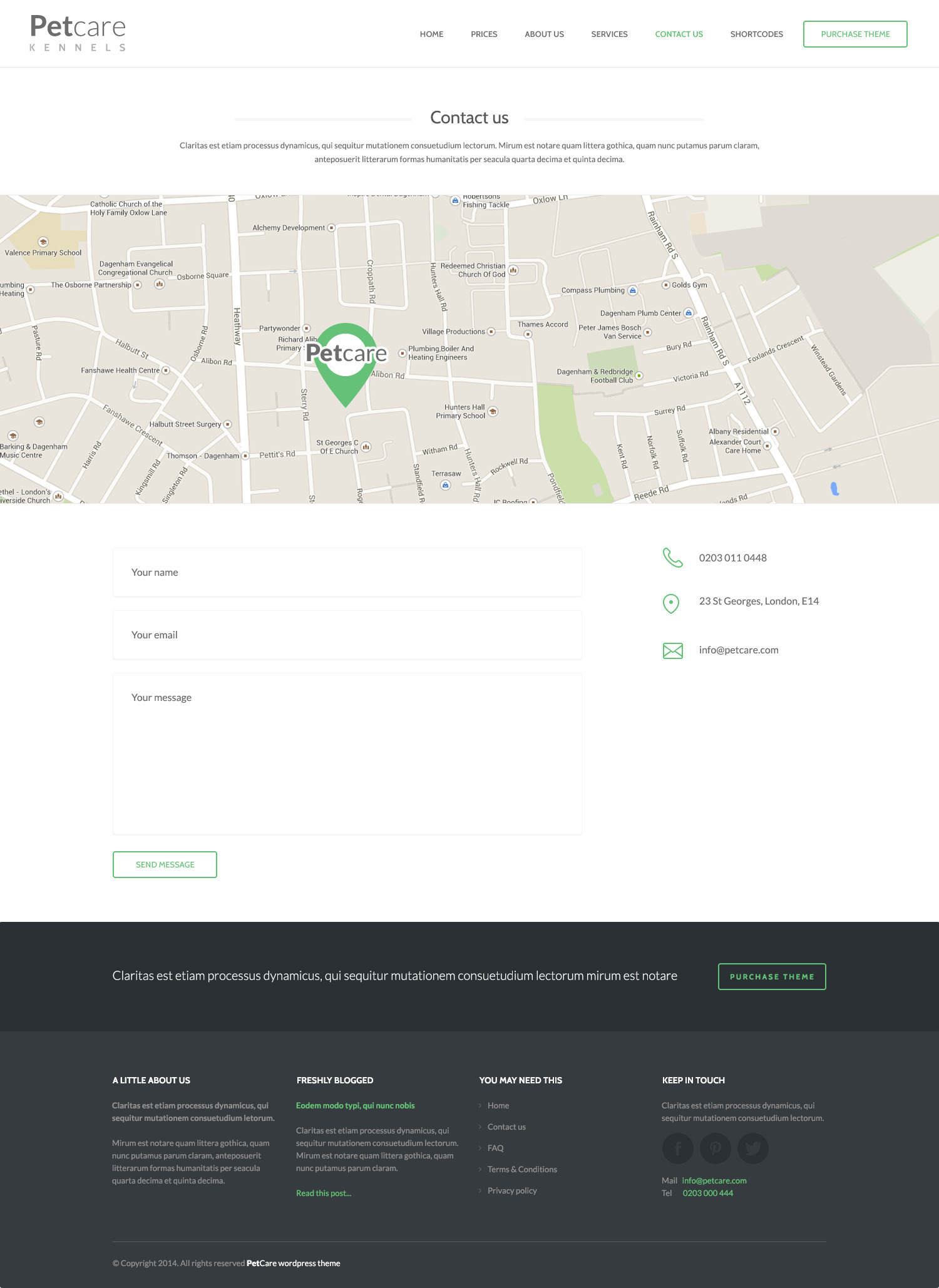Click the address '23 St Georges, London, E14'

click(759, 601)
